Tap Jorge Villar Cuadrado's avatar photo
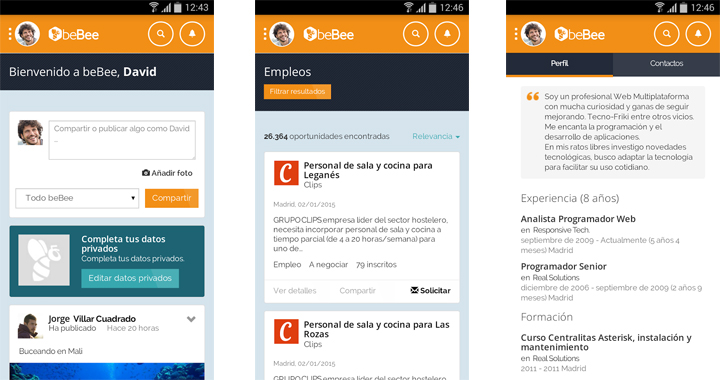Image resolution: width=720 pixels, height=380 pixels. (x=30, y=326)
